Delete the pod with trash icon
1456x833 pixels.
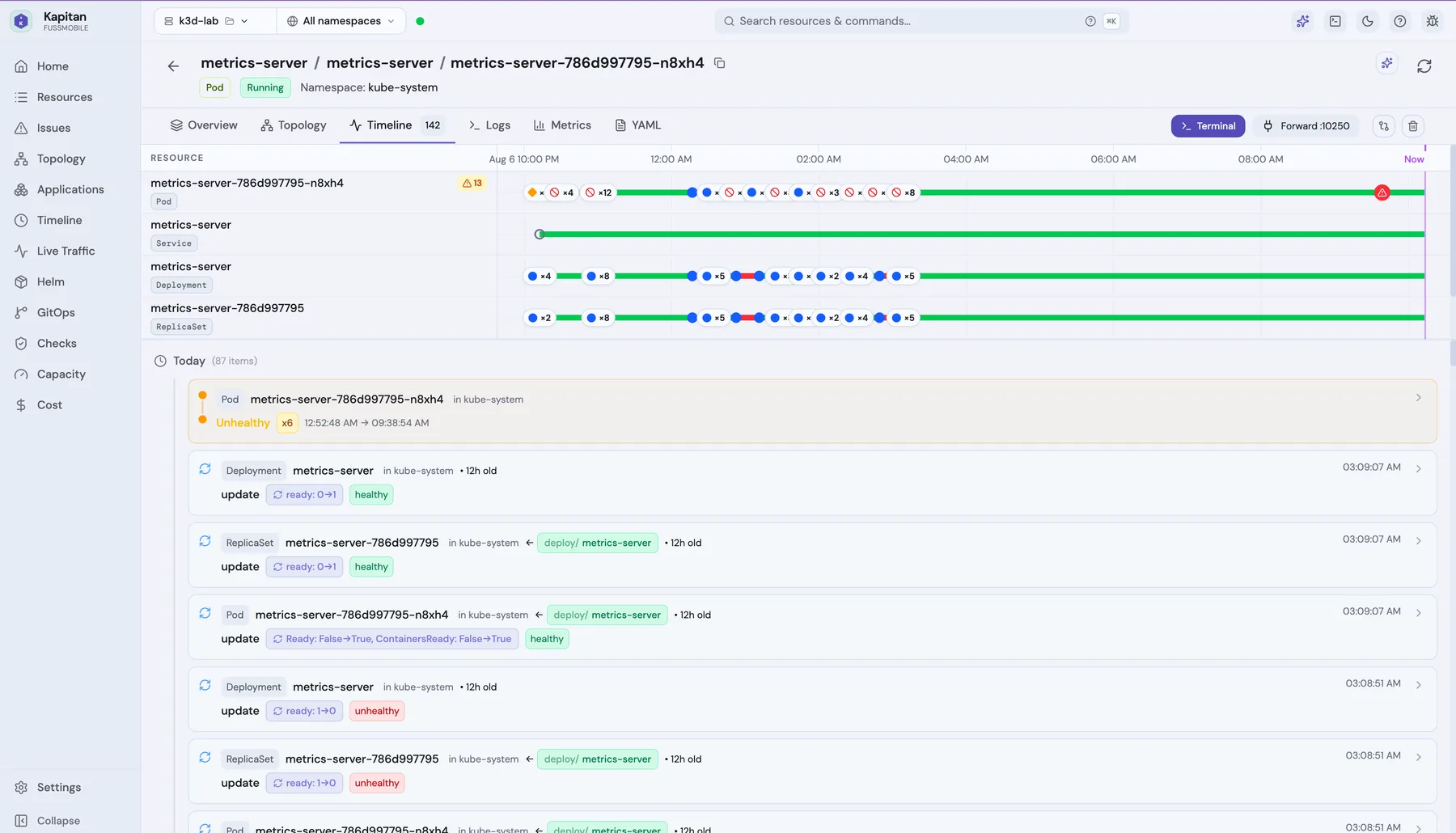pos(1413,125)
